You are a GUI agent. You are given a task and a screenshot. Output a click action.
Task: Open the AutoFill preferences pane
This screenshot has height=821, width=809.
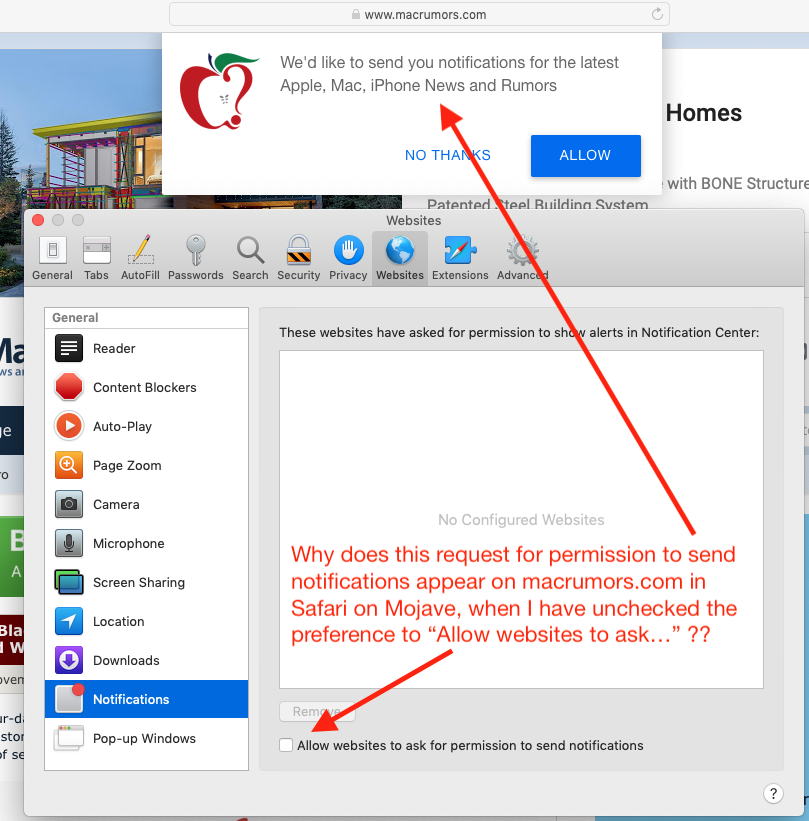point(140,258)
